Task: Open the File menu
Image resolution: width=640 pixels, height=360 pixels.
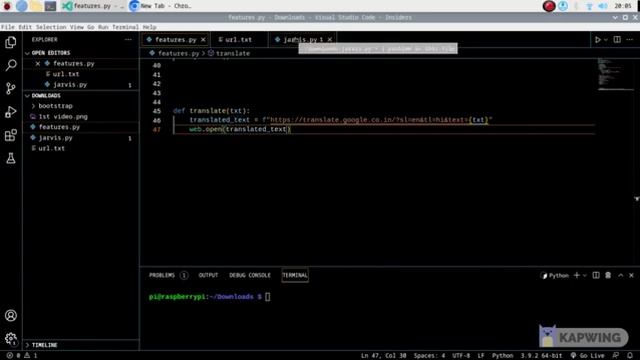Action: coord(8,27)
